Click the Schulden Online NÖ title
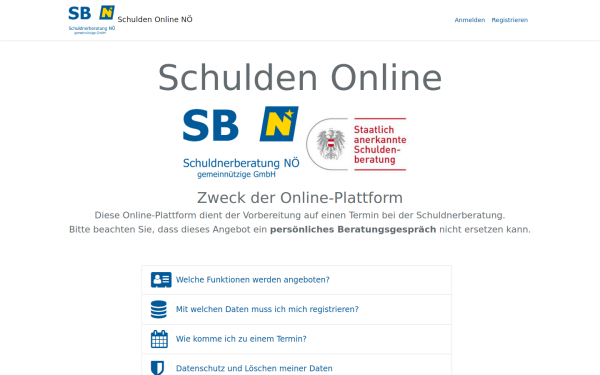 (x=155, y=20)
